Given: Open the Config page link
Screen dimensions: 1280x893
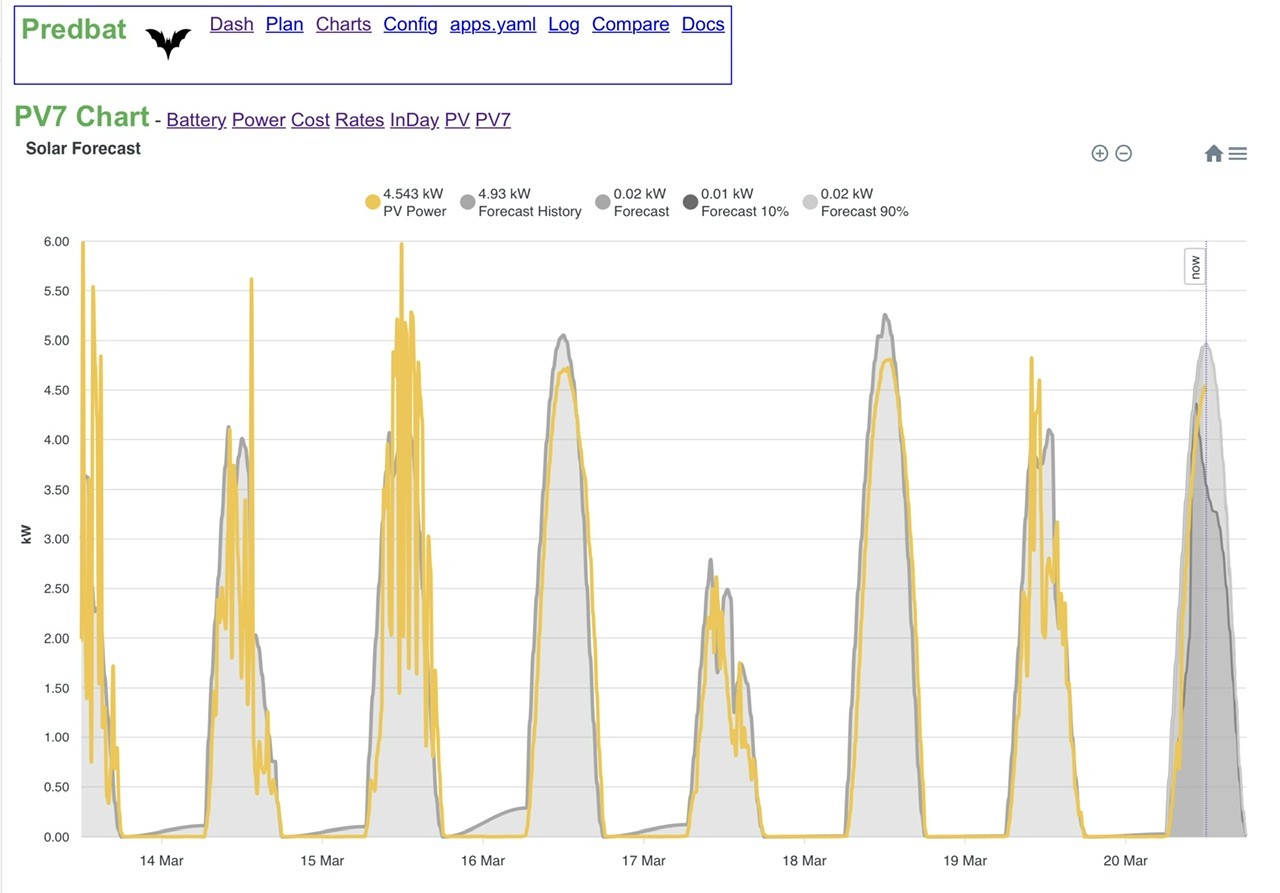Looking at the screenshot, I should (410, 24).
